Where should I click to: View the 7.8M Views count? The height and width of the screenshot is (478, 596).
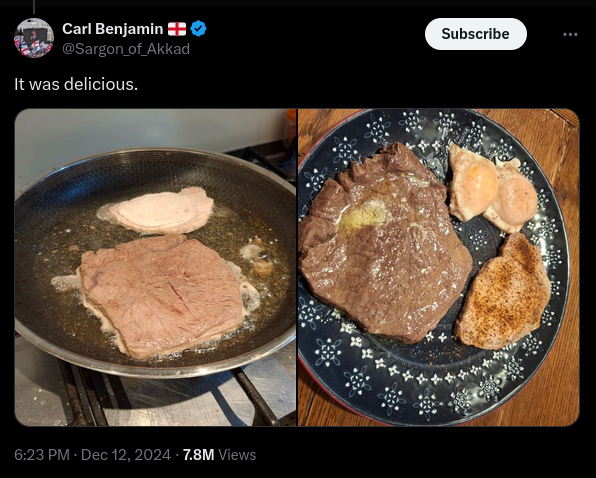(x=219, y=455)
